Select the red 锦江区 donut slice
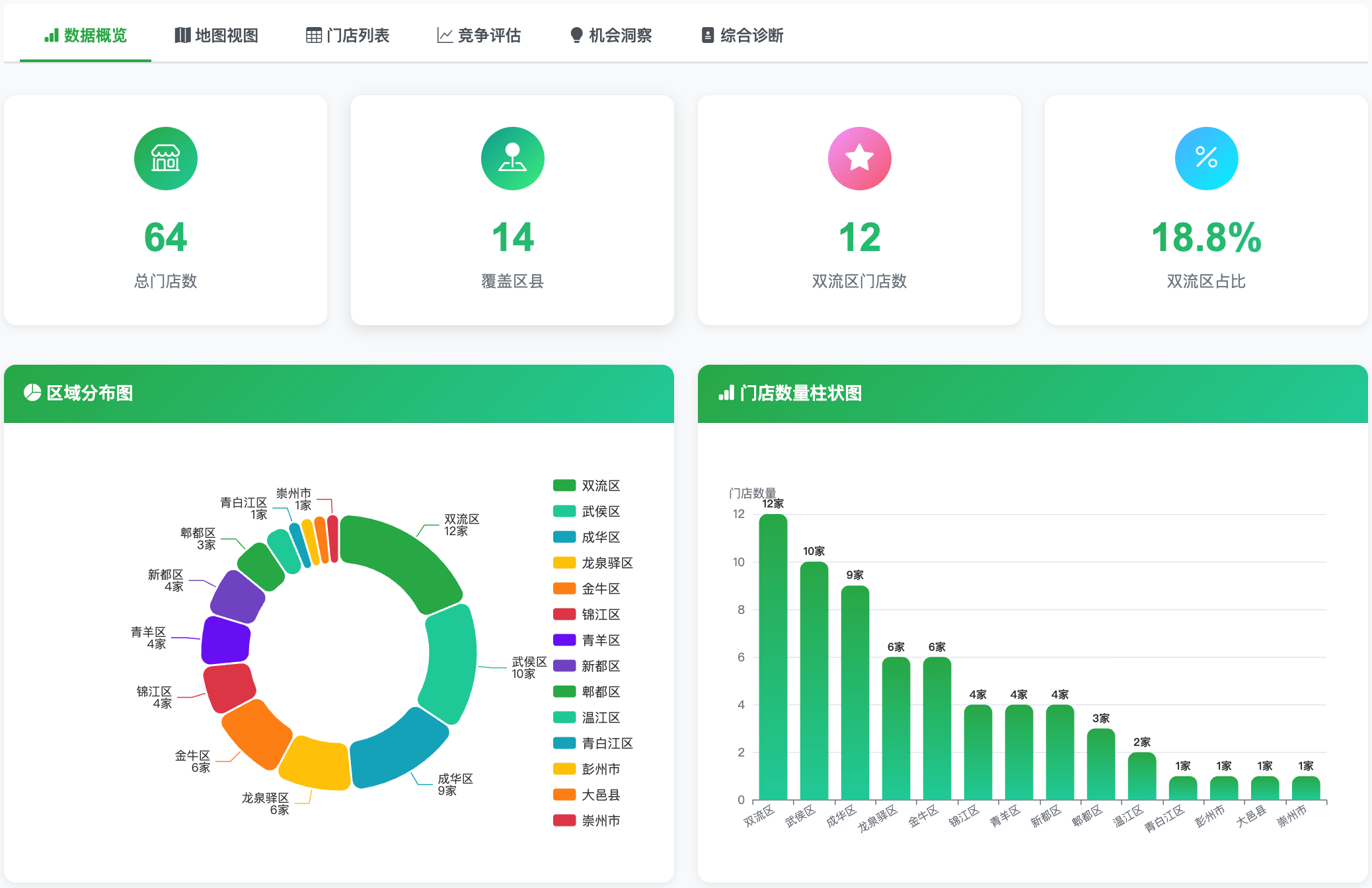This screenshot has height=888, width=1372. click(228, 687)
